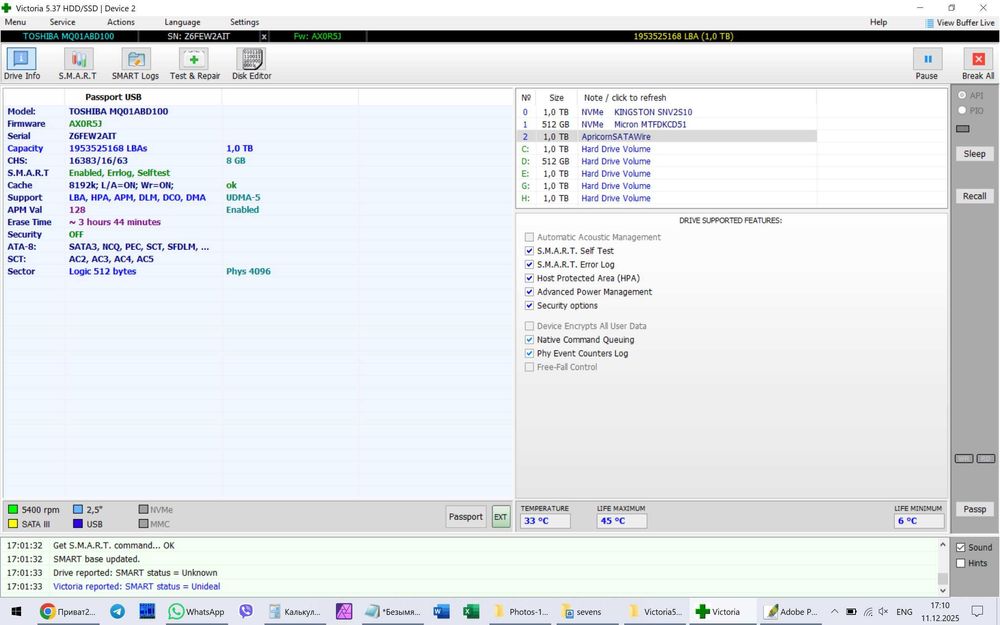1000x625 pixels.
Task: Switch to WhatsApp in taskbar
Action: (196, 612)
